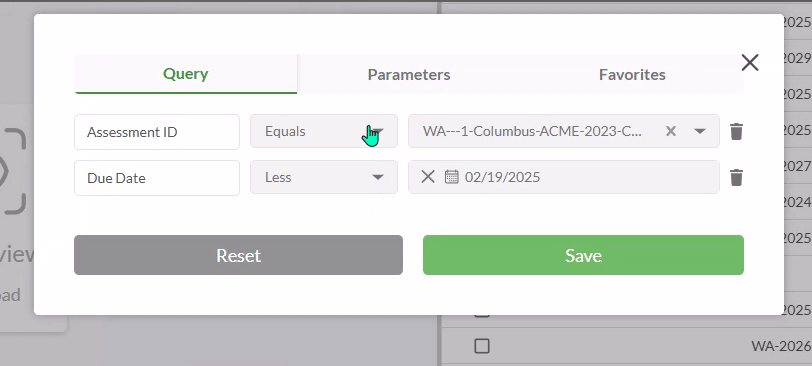Viewport: 812px width, 366px height.
Task: Open the Equals operator dropdown
Action: [324, 131]
